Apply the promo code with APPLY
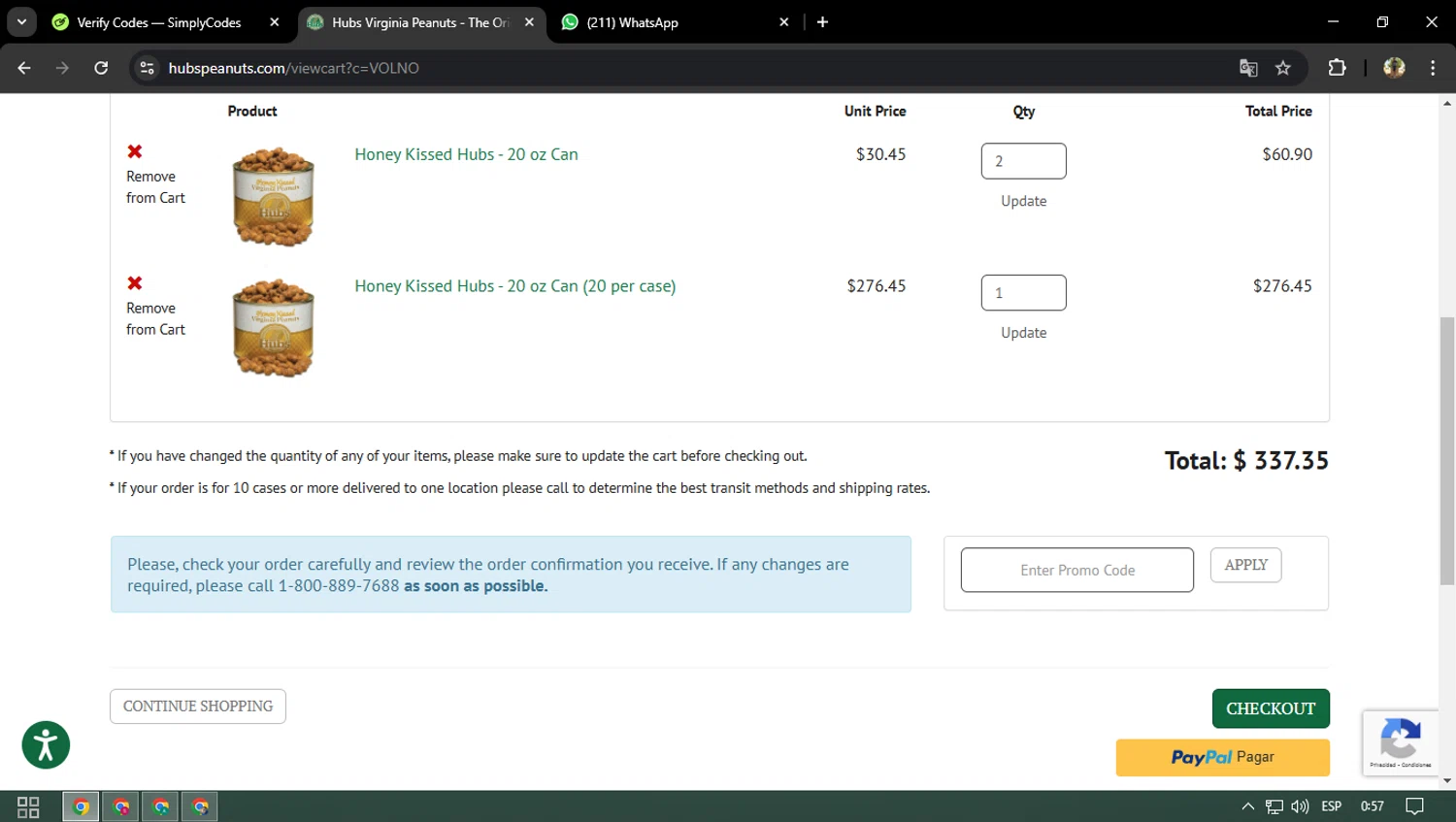Viewport: 1456px width, 822px height. click(1246, 565)
